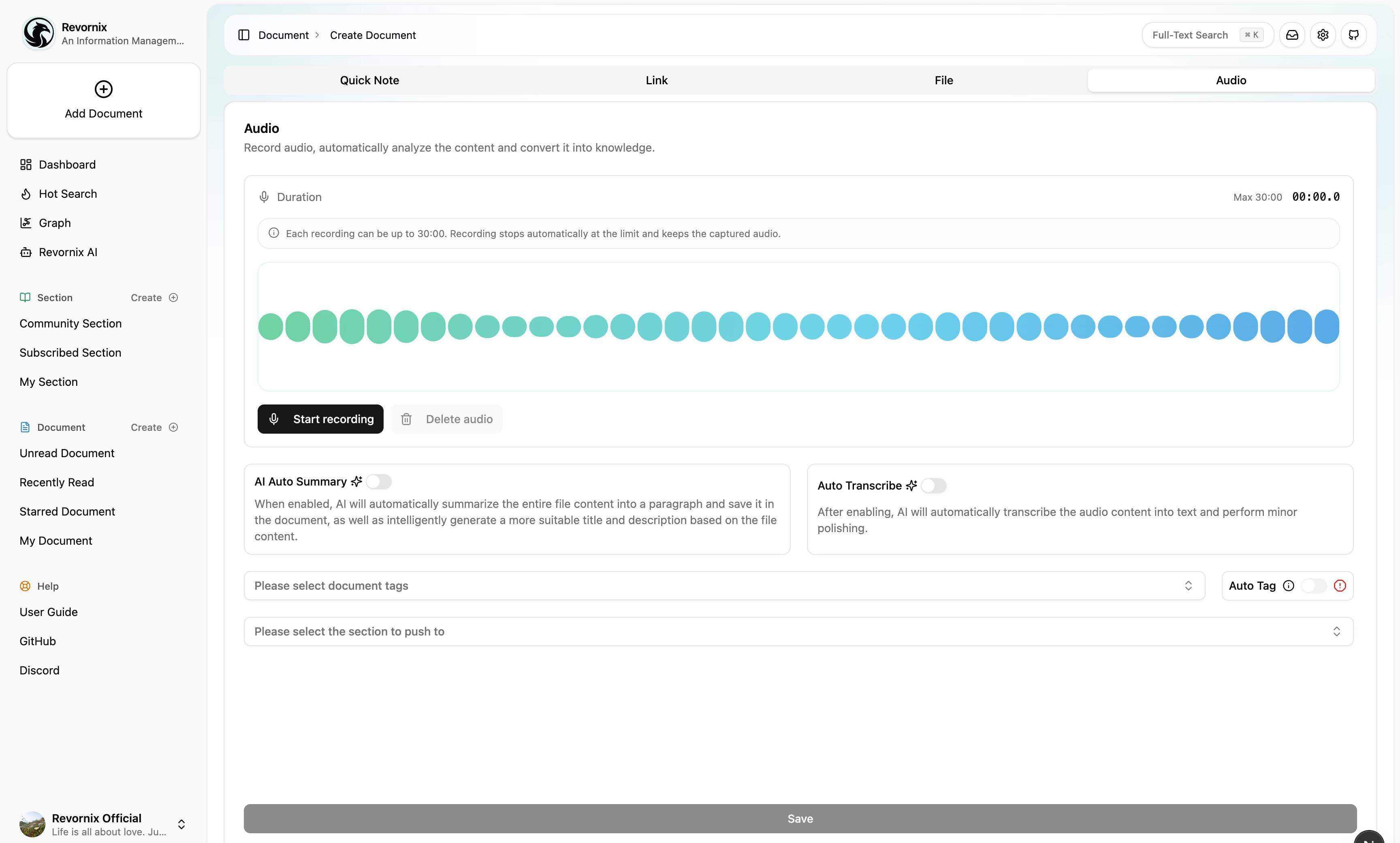The width and height of the screenshot is (1400, 843).
Task: Click the Auto Tag info icon
Action: point(1289,586)
